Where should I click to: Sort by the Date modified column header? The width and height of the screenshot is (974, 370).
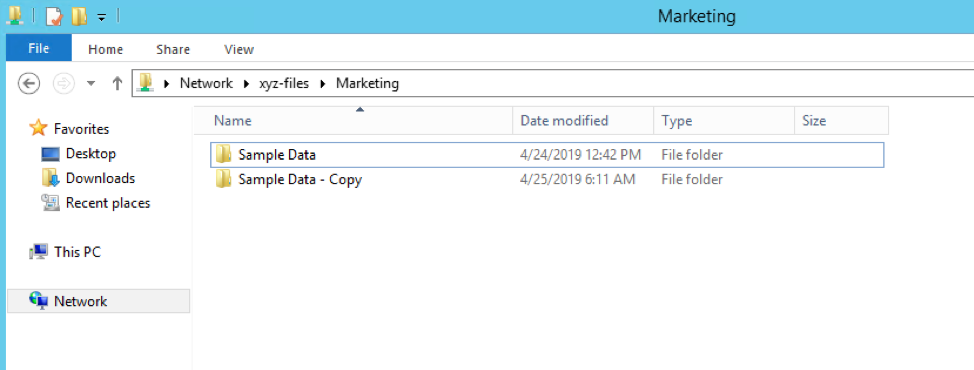pos(583,120)
